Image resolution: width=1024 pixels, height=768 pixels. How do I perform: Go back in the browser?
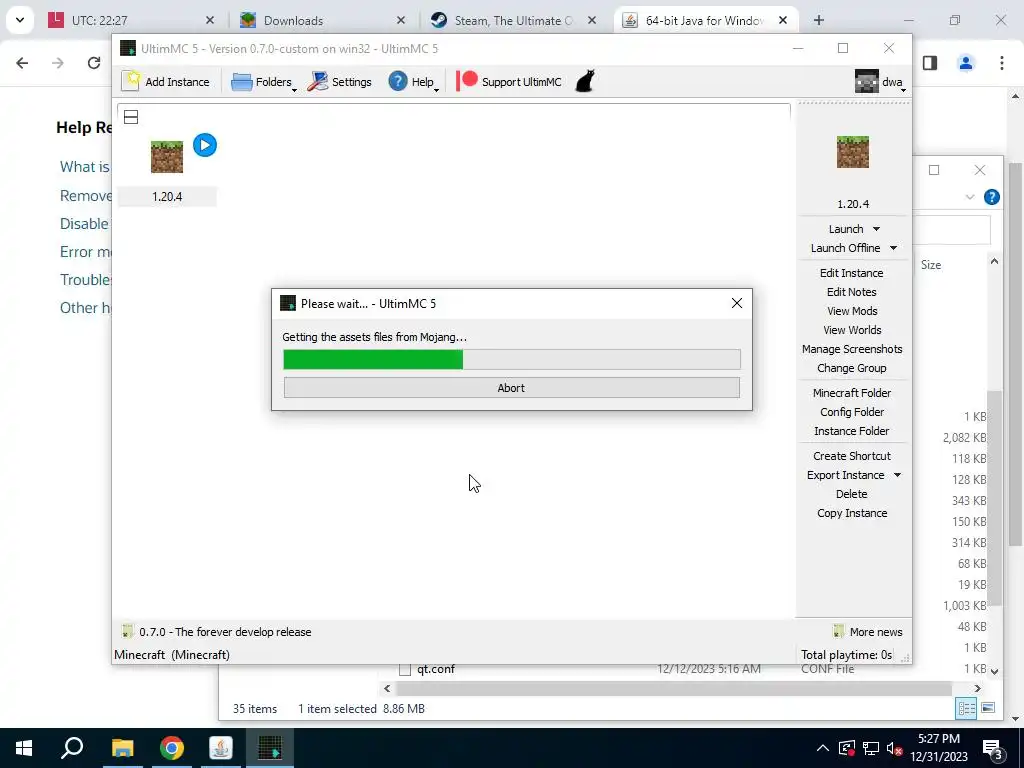(22, 63)
